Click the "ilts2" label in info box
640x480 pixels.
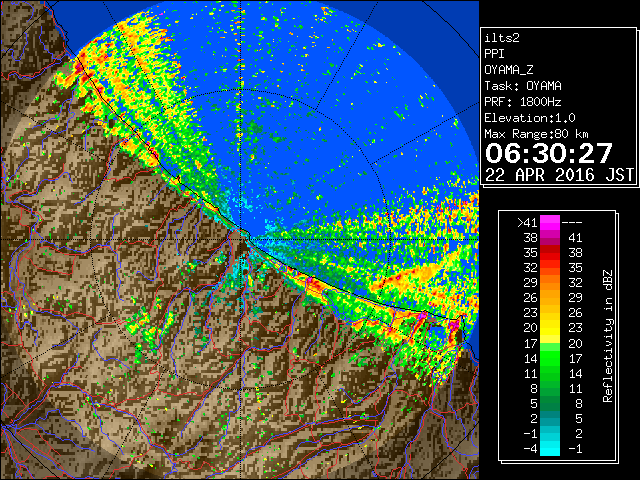502,38
